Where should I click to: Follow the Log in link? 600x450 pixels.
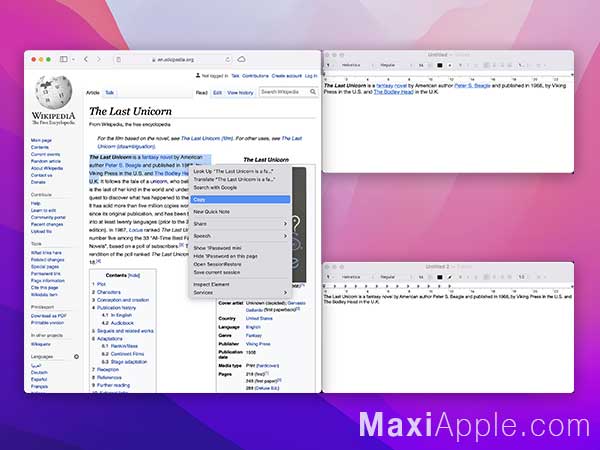coord(311,76)
